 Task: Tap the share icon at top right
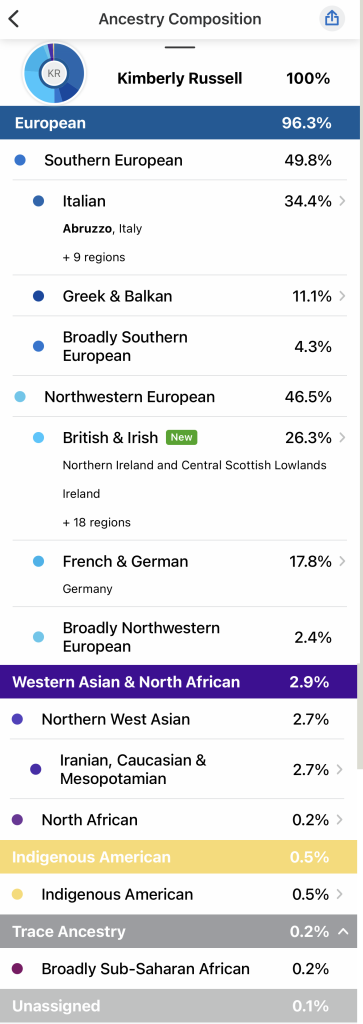332,19
